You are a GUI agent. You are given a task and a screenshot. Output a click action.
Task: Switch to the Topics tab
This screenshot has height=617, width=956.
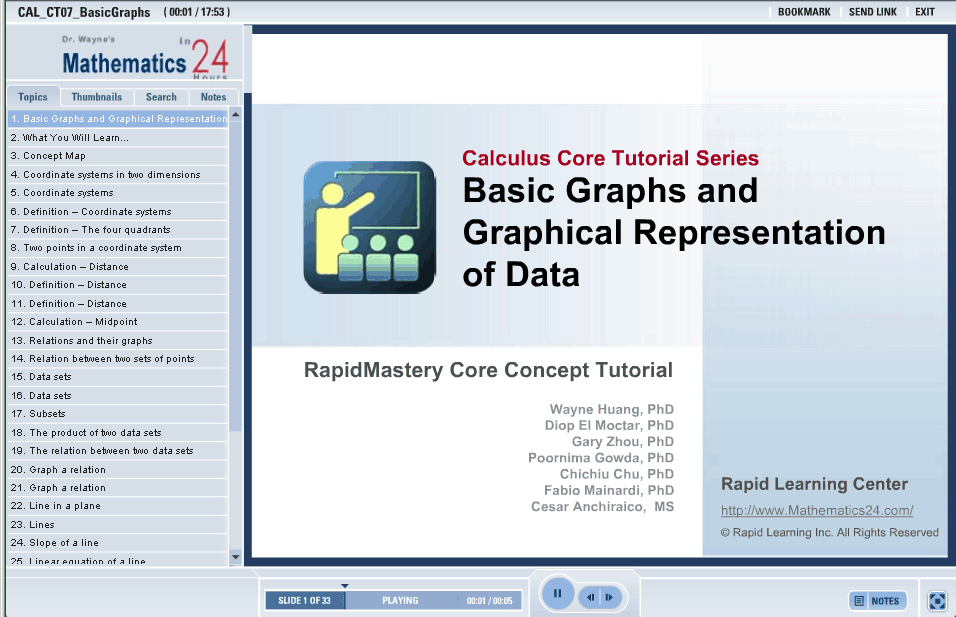point(33,97)
